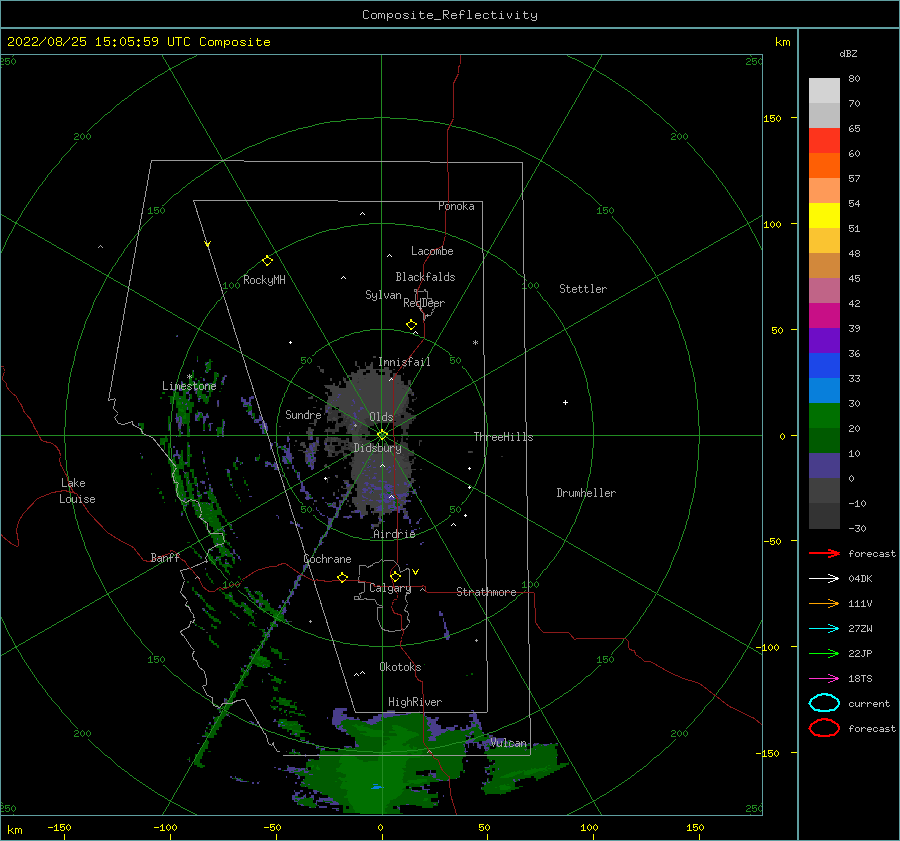Click the ThreeHills city label
Image resolution: width=900 pixels, height=841 pixels.
tap(503, 437)
